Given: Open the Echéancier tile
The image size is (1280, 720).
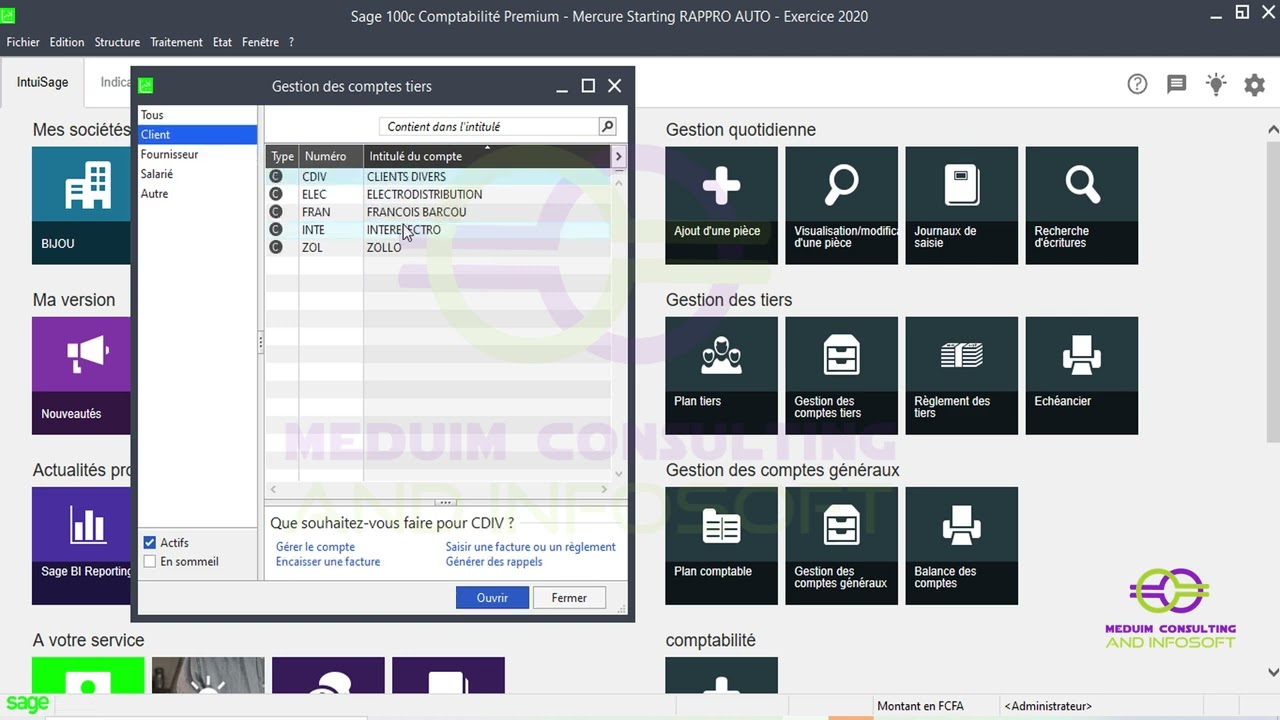Looking at the screenshot, I should [1081, 375].
